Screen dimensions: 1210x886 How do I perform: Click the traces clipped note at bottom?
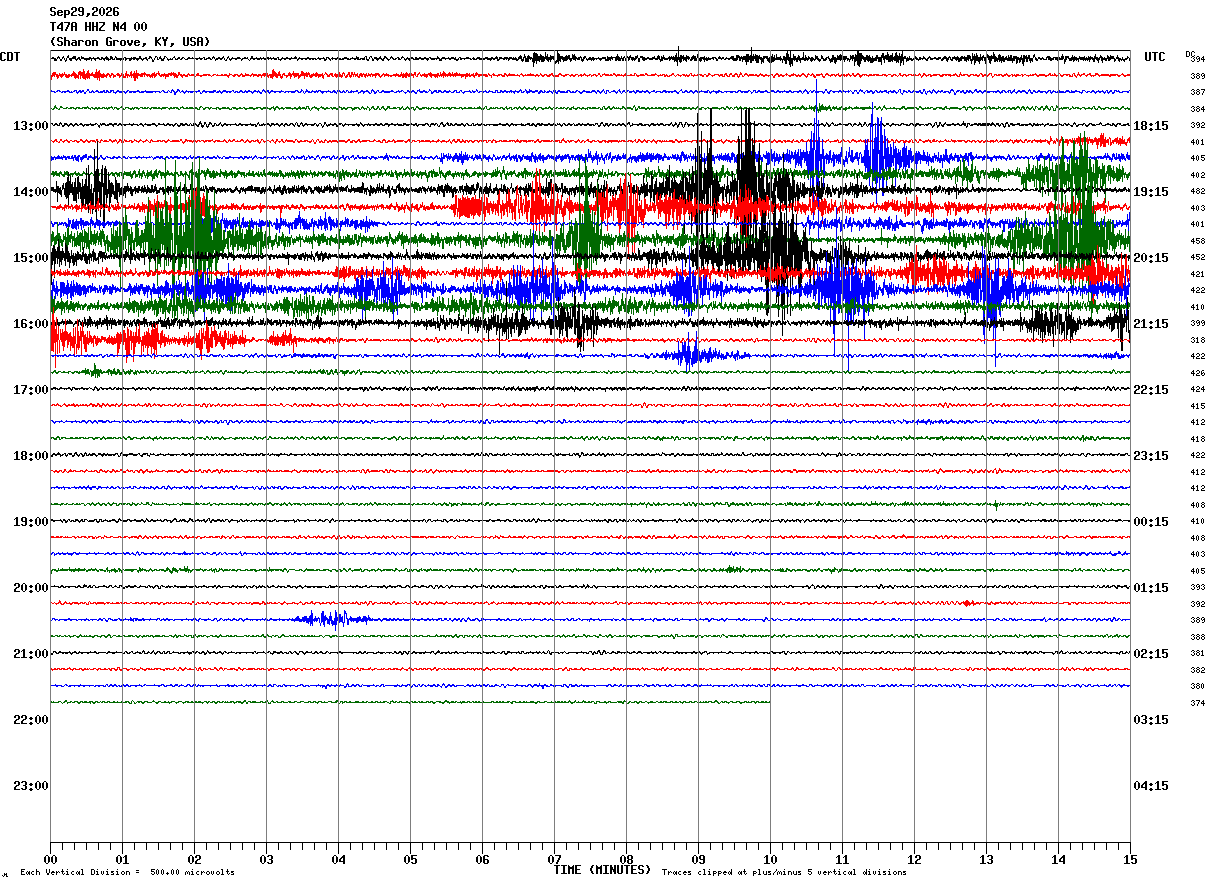[784, 873]
